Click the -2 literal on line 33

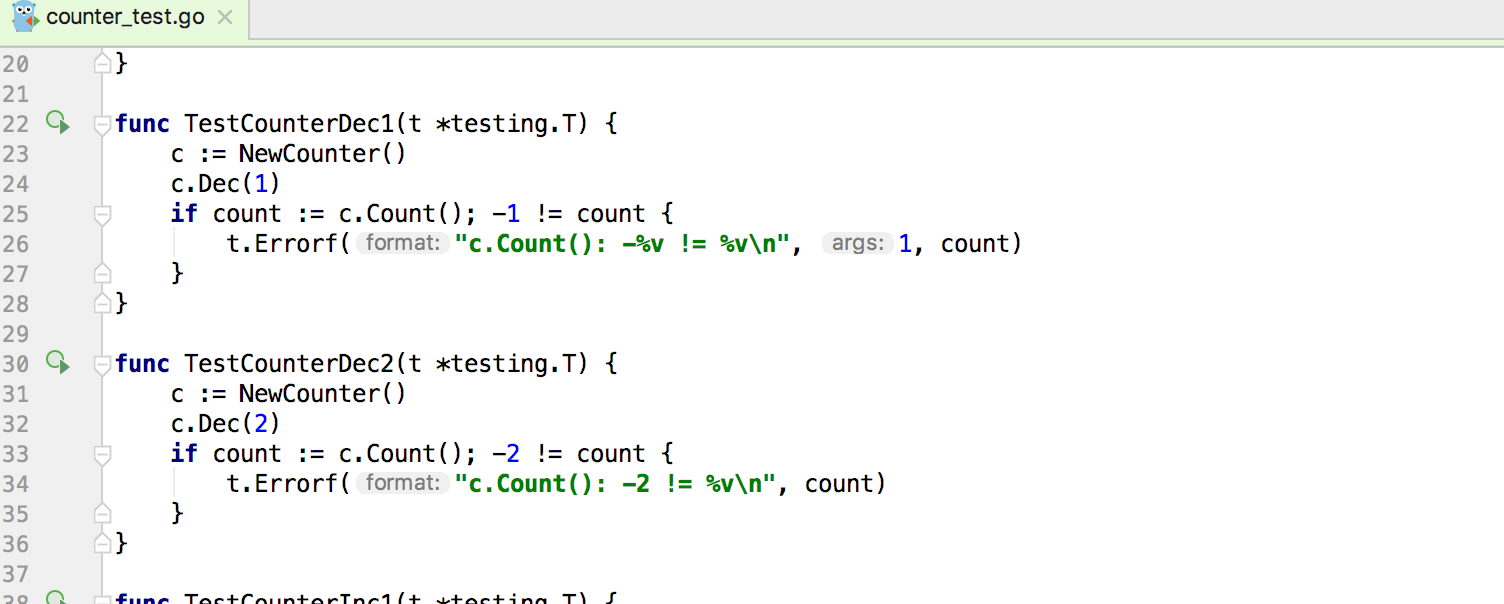tap(506, 454)
